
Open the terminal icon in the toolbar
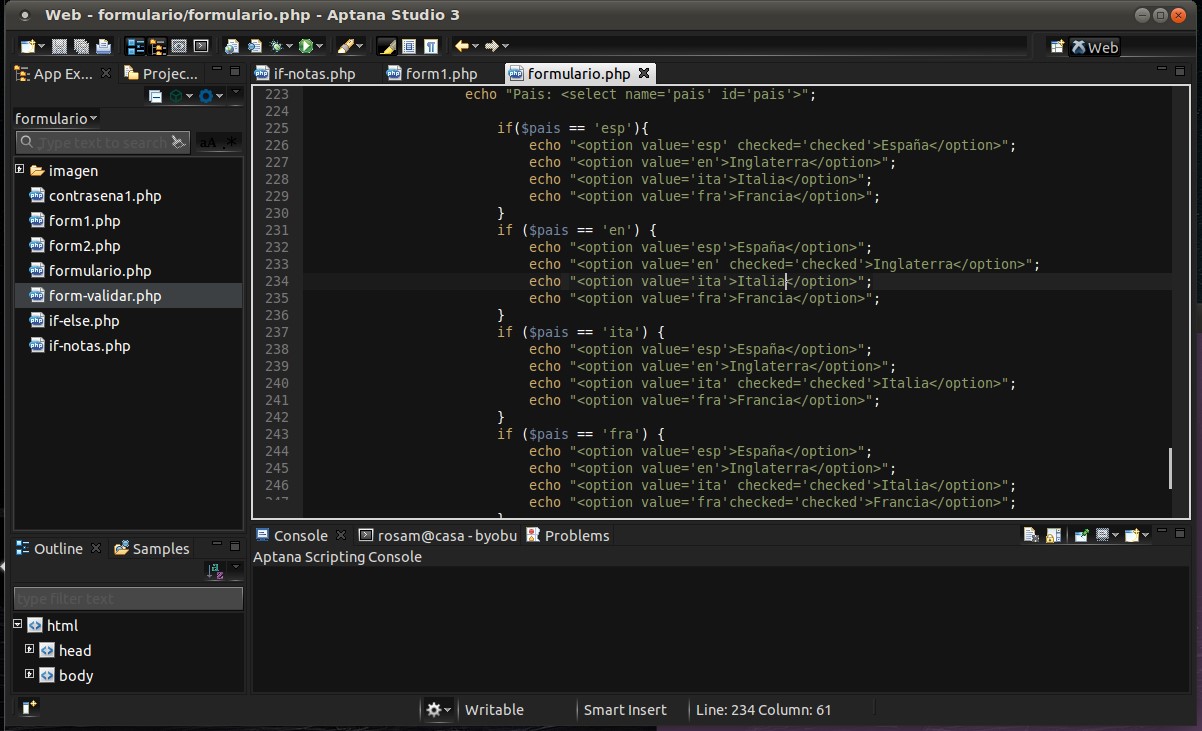click(x=201, y=46)
